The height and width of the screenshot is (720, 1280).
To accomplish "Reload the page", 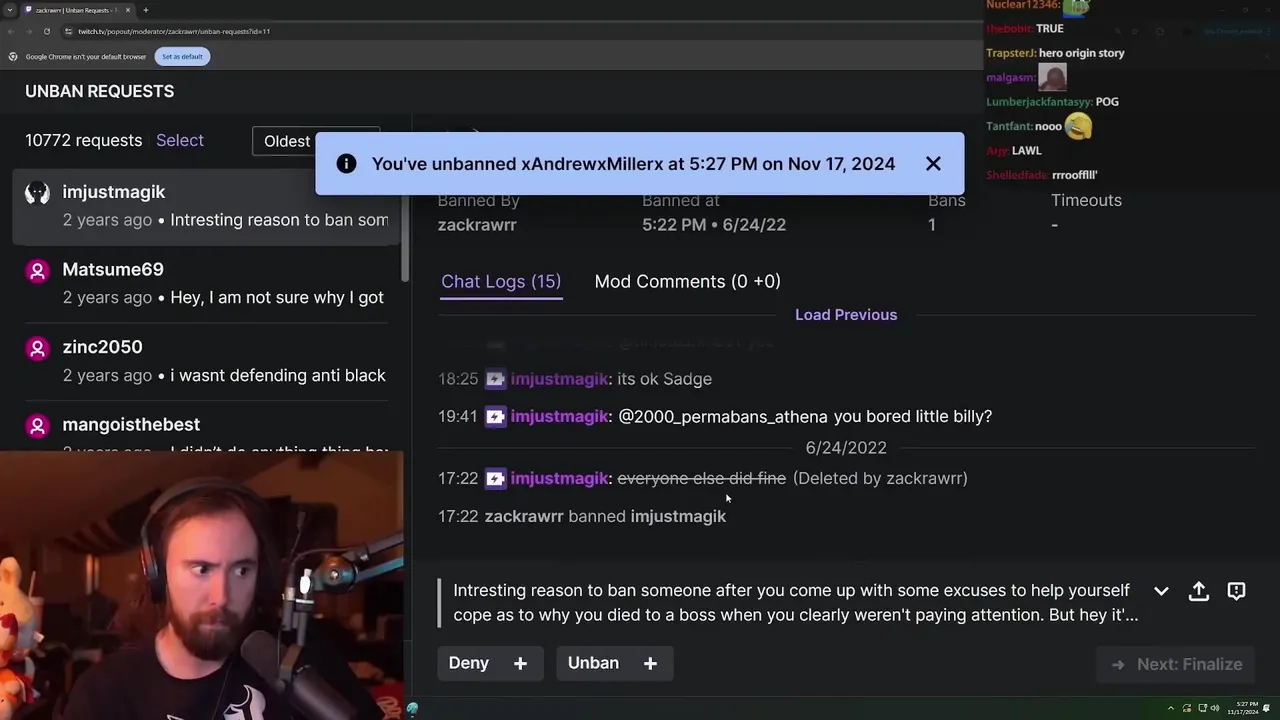I will [x=47, y=31].
